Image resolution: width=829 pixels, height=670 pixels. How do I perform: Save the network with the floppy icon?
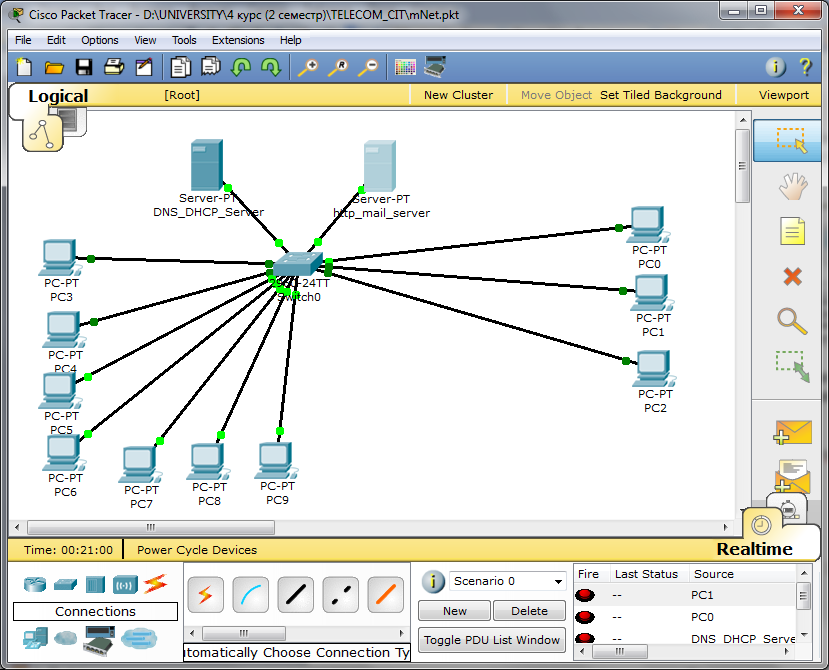click(x=84, y=67)
